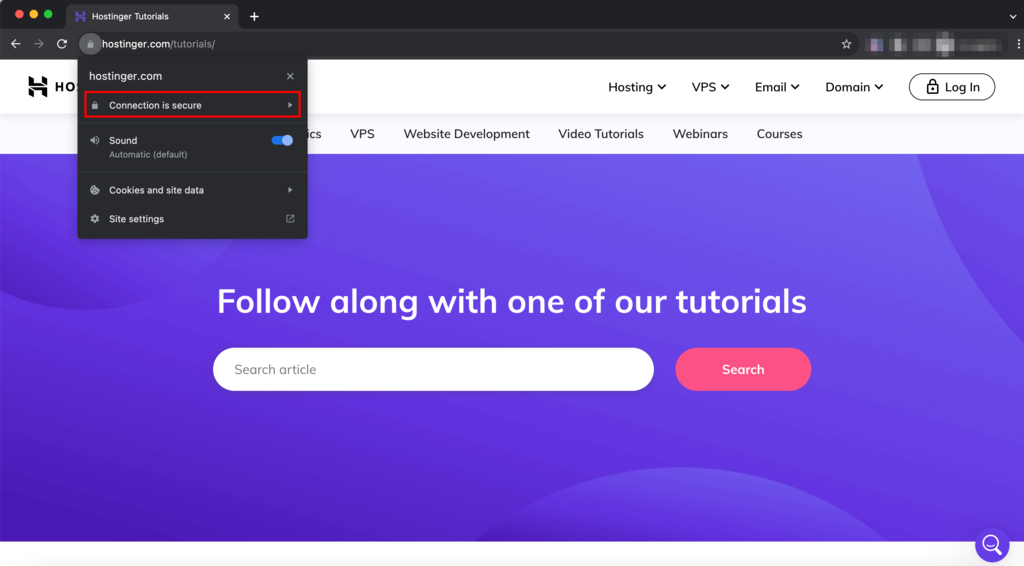Viewport: 1024px width, 566px height.
Task: Click the address bar URL text
Action: (158, 44)
